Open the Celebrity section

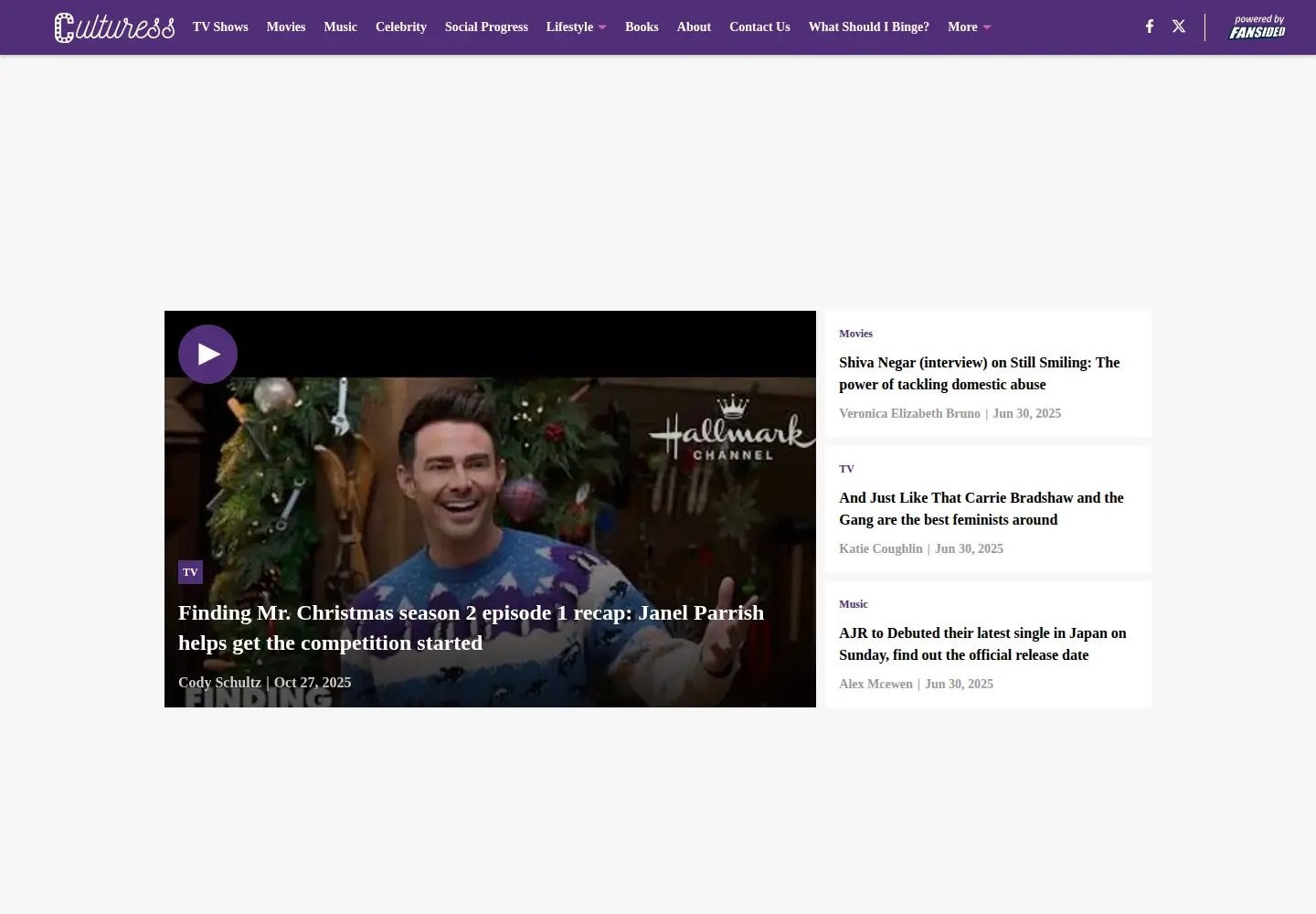tap(401, 27)
